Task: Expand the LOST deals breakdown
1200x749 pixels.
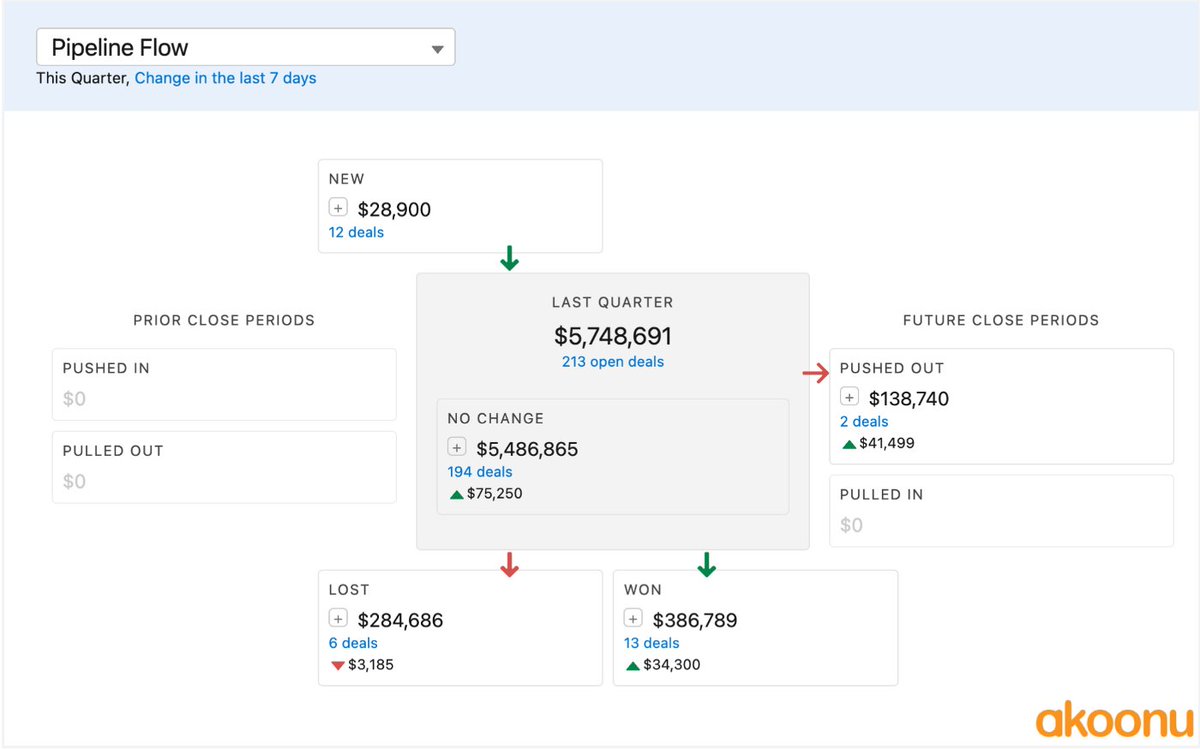Action: (337, 620)
